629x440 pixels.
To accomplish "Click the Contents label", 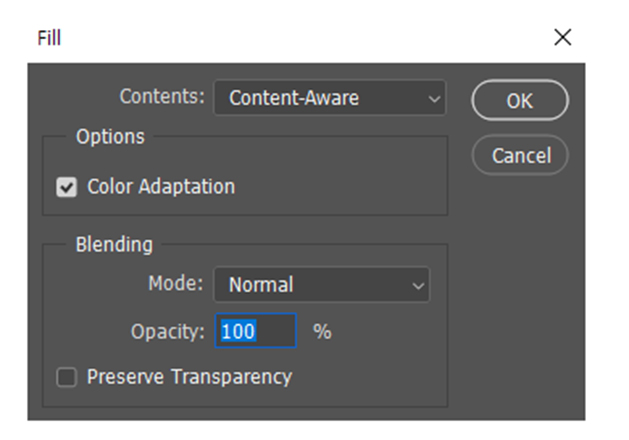I will point(162,97).
